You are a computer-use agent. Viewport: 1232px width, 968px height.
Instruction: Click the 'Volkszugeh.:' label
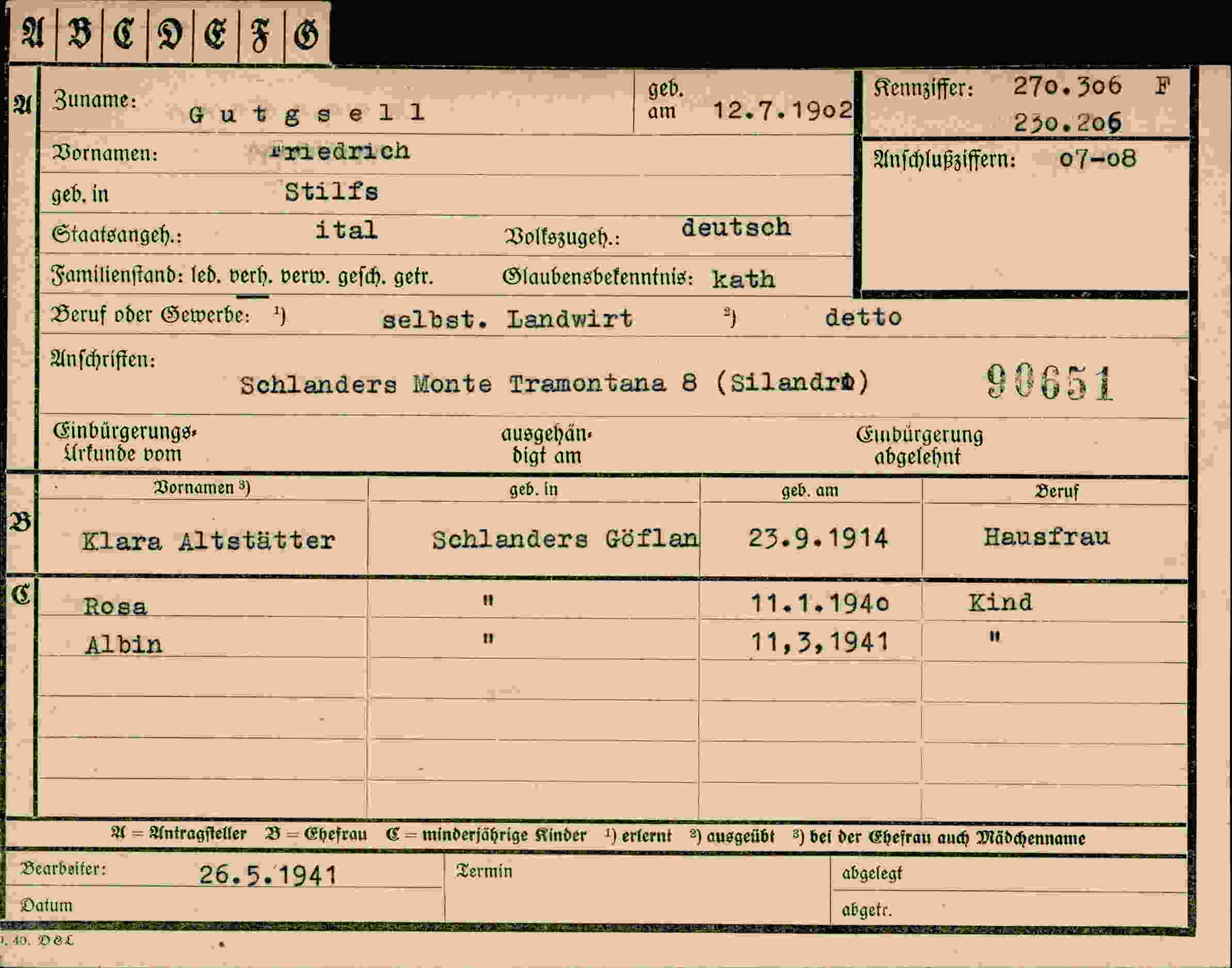(x=562, y=237)
